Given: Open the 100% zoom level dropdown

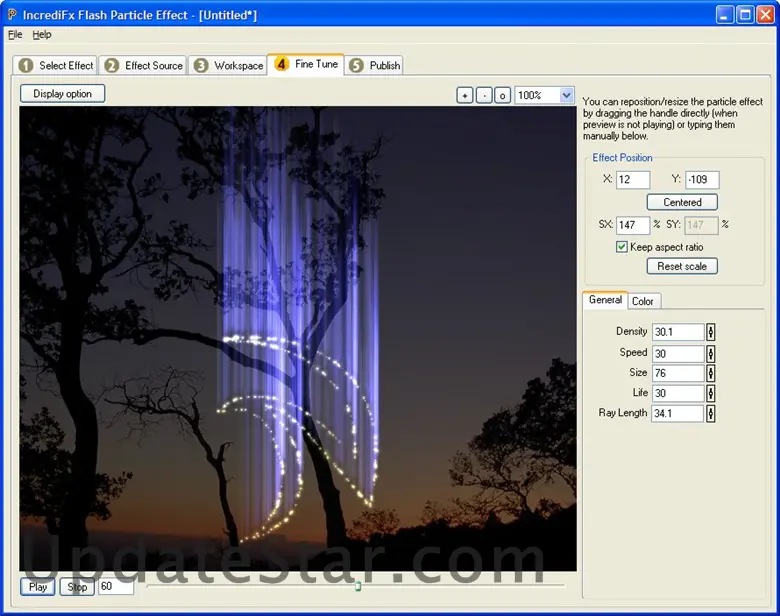Looking at the screenshot, I should pyautogui.click(x=566, y=95).
